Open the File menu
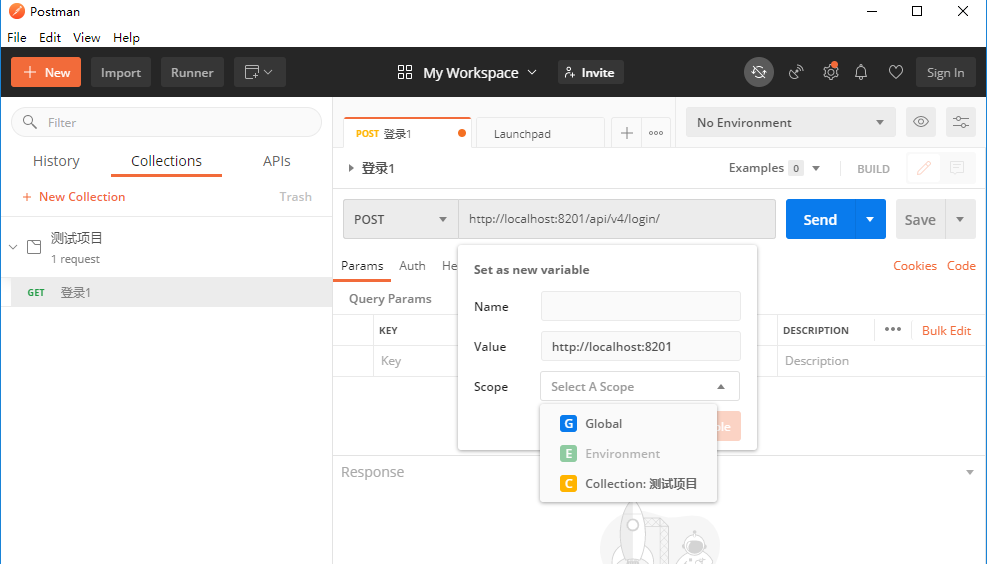Screen dimensions: 987x564 pyautogui.click(x=17, y=37)
